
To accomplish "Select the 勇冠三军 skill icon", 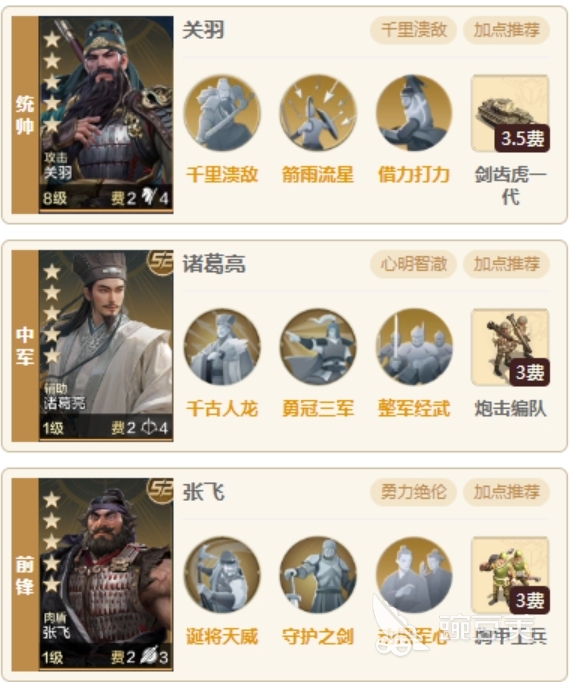I will 318,347.
